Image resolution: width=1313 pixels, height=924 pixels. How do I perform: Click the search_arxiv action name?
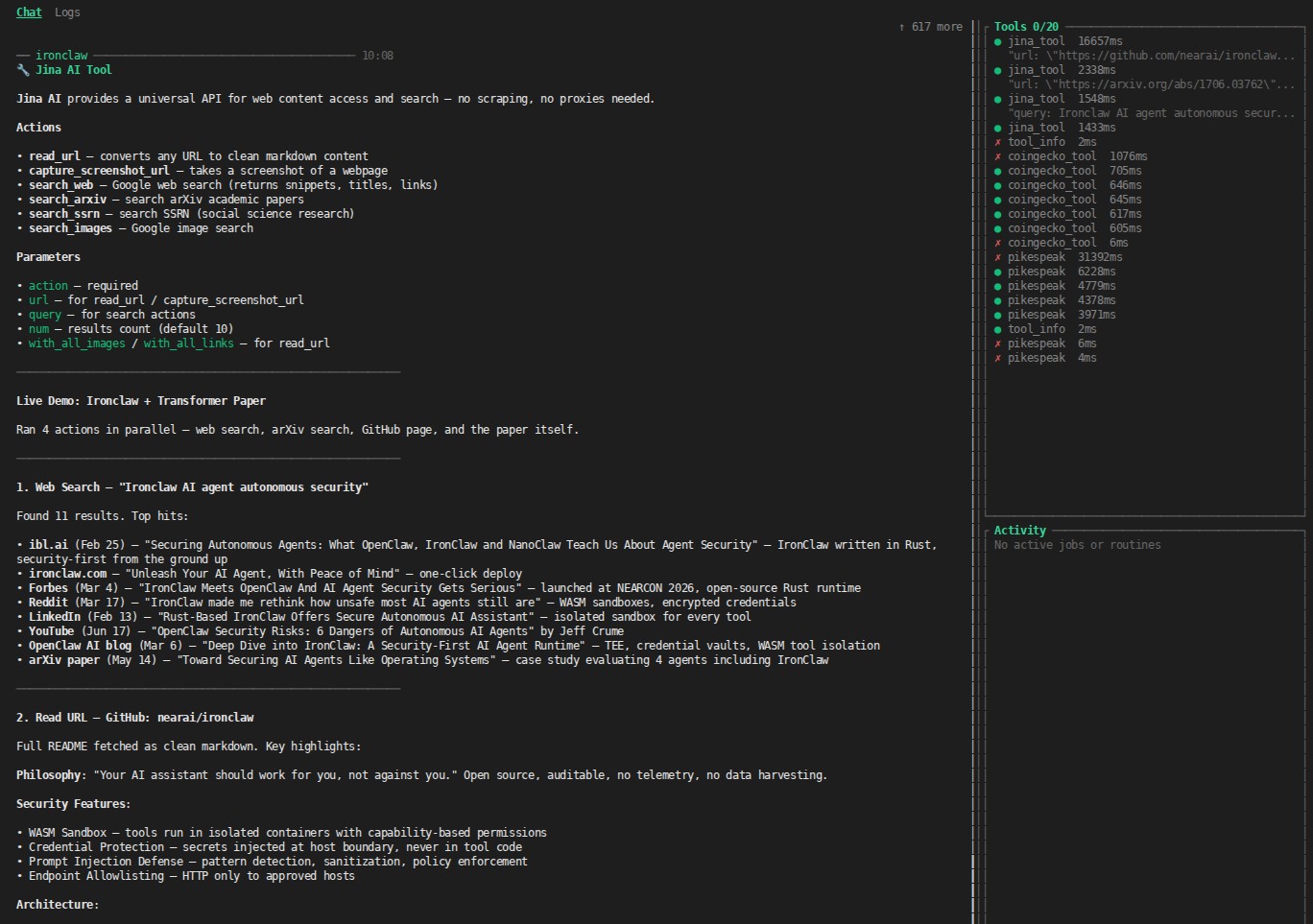(x=67, y=200)
